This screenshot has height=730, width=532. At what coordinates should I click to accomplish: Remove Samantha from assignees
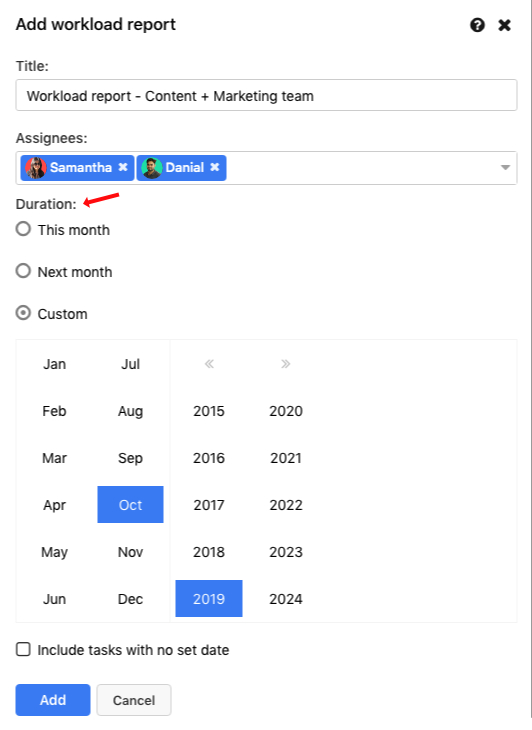[123, 167]
